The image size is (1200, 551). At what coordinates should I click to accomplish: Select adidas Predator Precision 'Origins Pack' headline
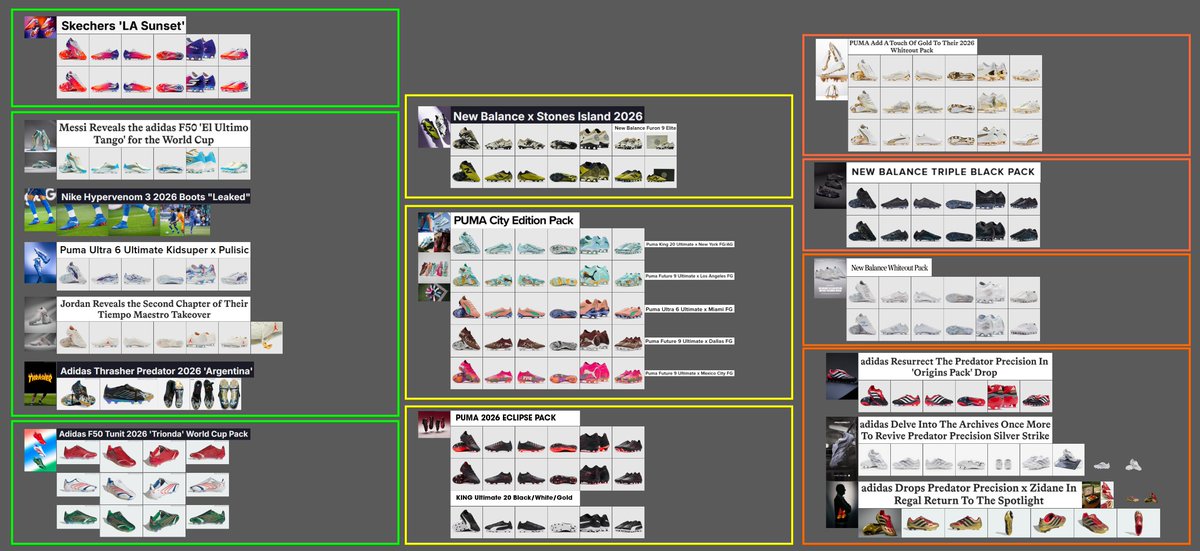pos(955,366)
